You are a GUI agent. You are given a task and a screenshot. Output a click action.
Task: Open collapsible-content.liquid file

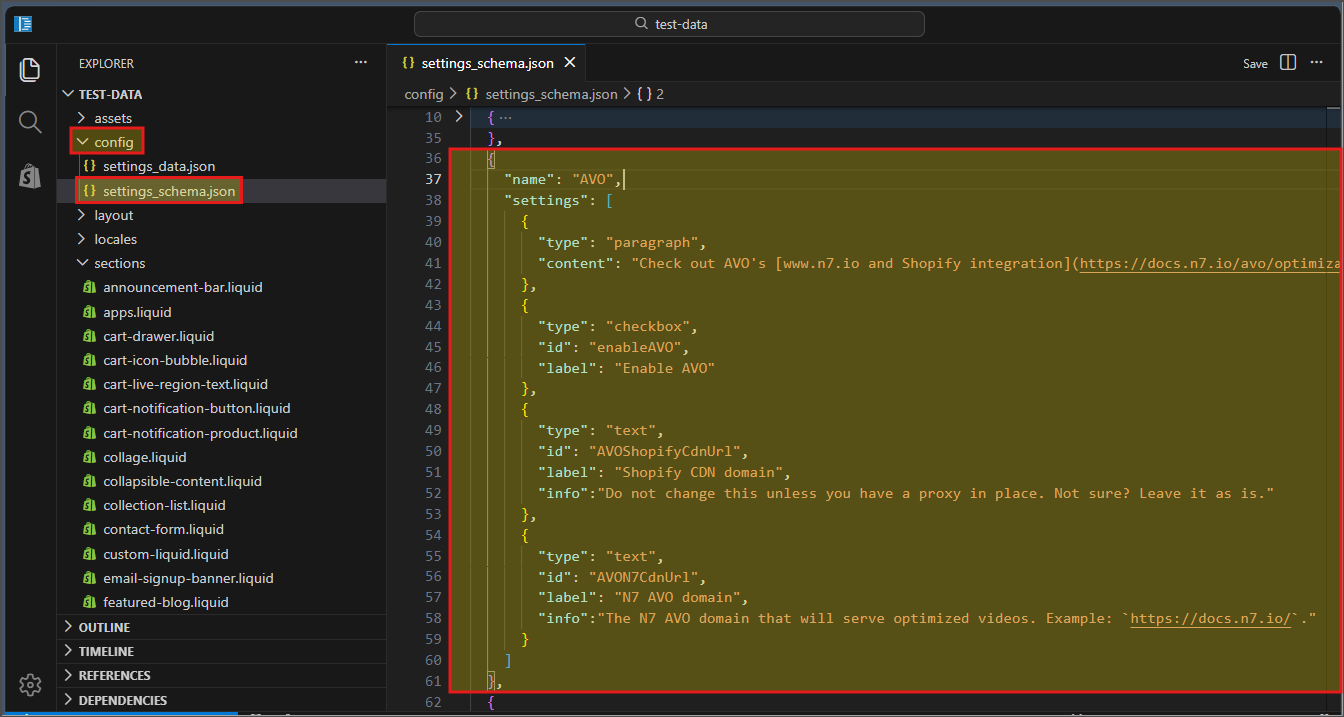click(222, 481)
